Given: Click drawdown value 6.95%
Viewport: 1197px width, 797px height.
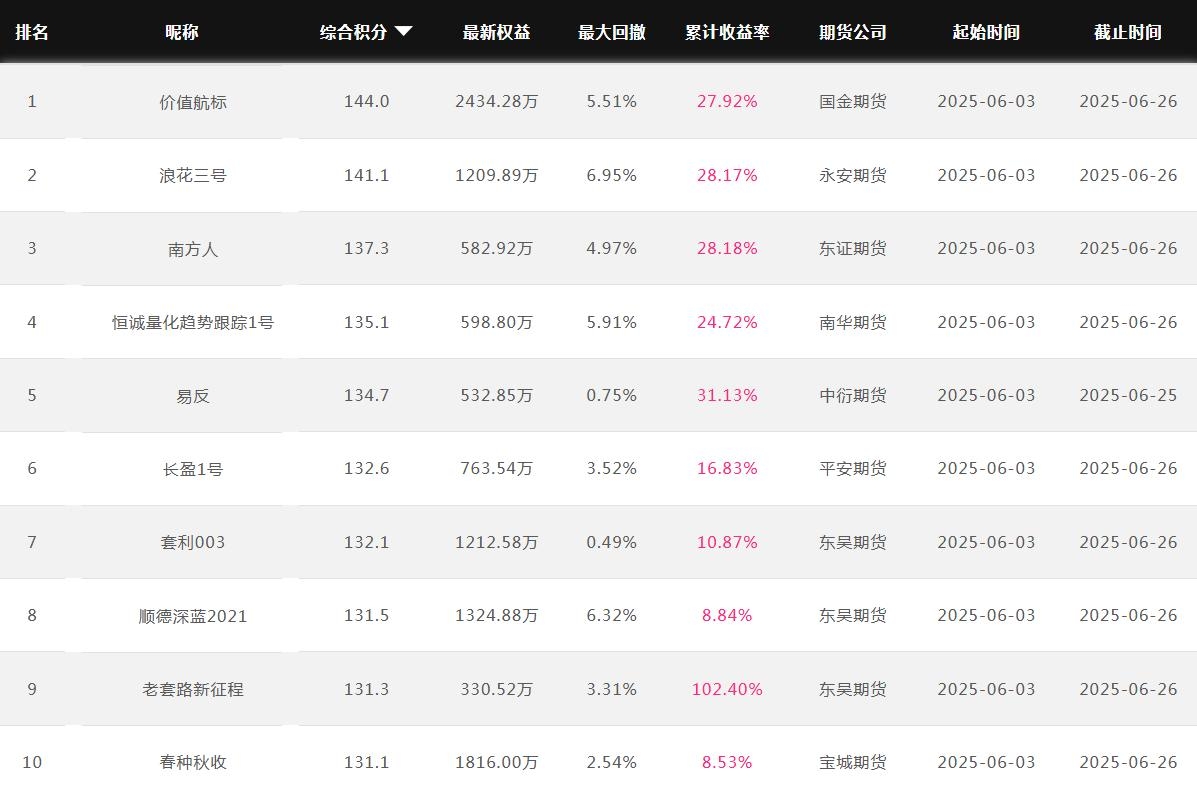Looking at the screenshot, I should [611, 176].
